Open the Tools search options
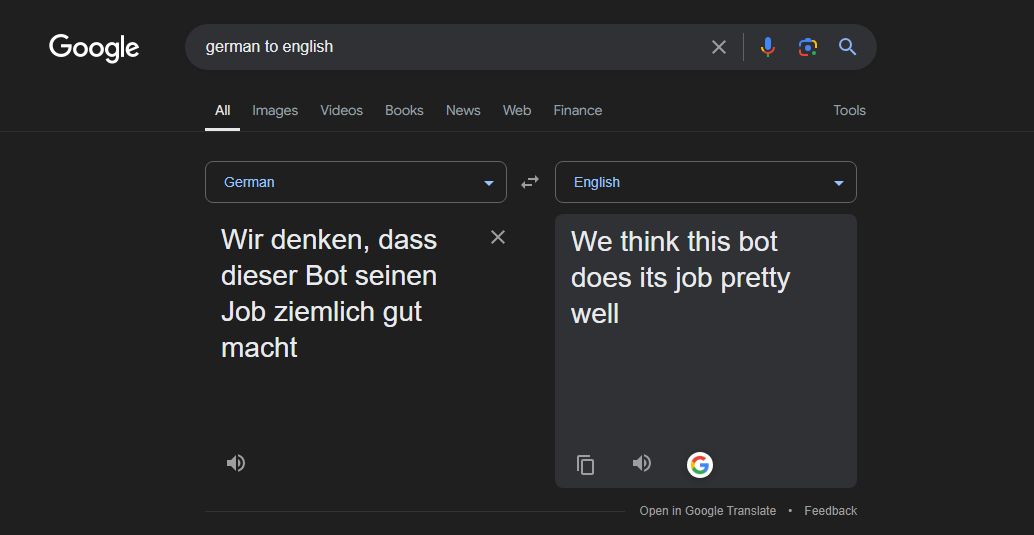Screen dimensions: 1034x535 pos(849,110)
